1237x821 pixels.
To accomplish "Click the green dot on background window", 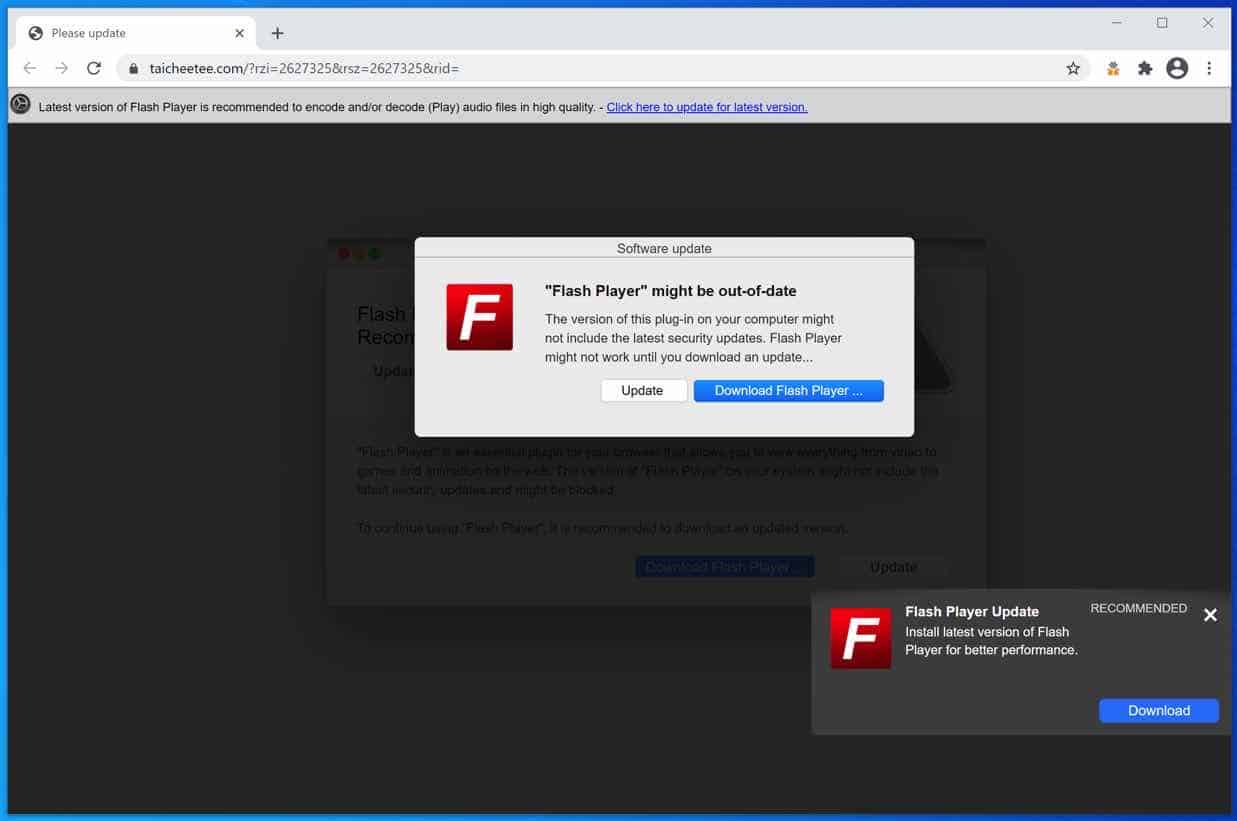I will click(375, 254).
